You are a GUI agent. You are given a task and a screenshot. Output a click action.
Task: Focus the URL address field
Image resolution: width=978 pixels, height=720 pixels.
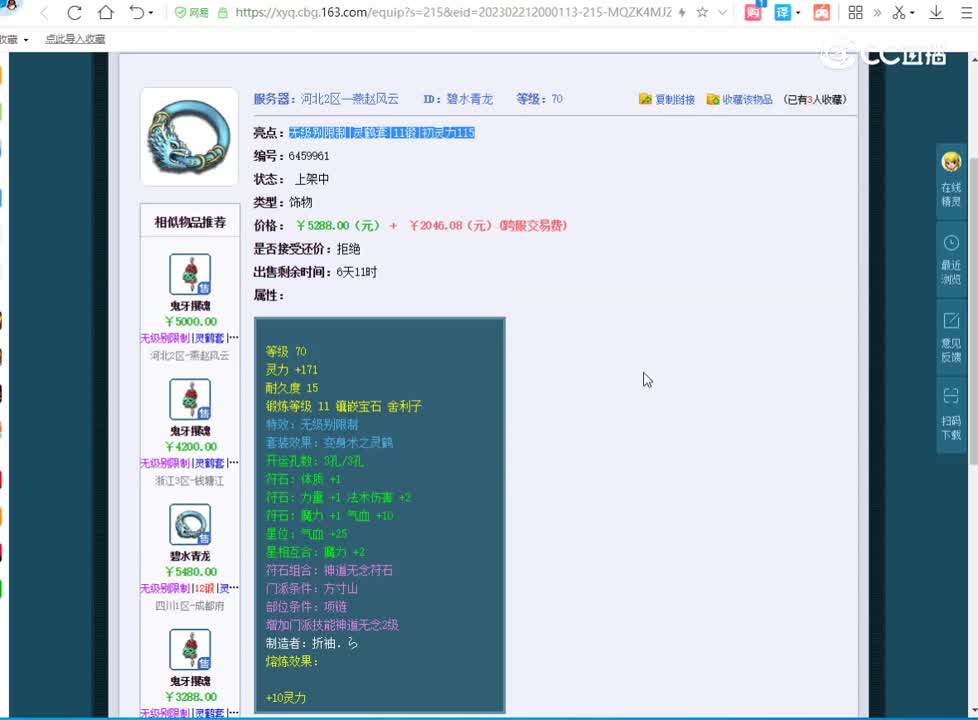tap(453, 12)
